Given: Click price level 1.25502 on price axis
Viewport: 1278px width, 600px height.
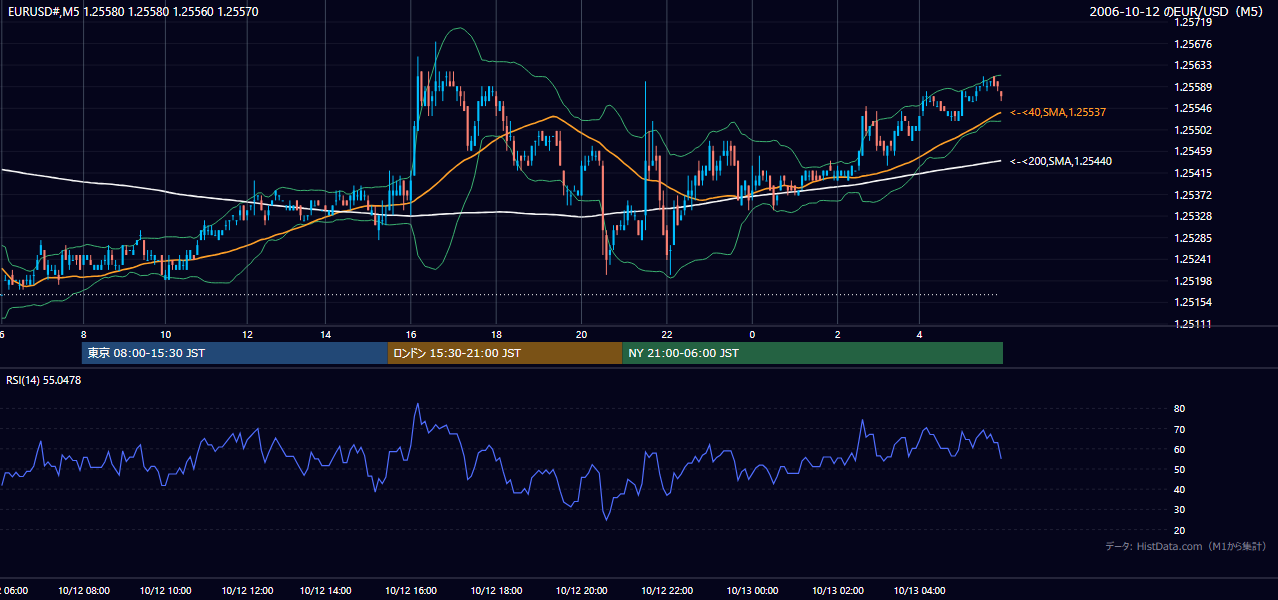Looking at the screenshot, I should [x=1193, y=130].
